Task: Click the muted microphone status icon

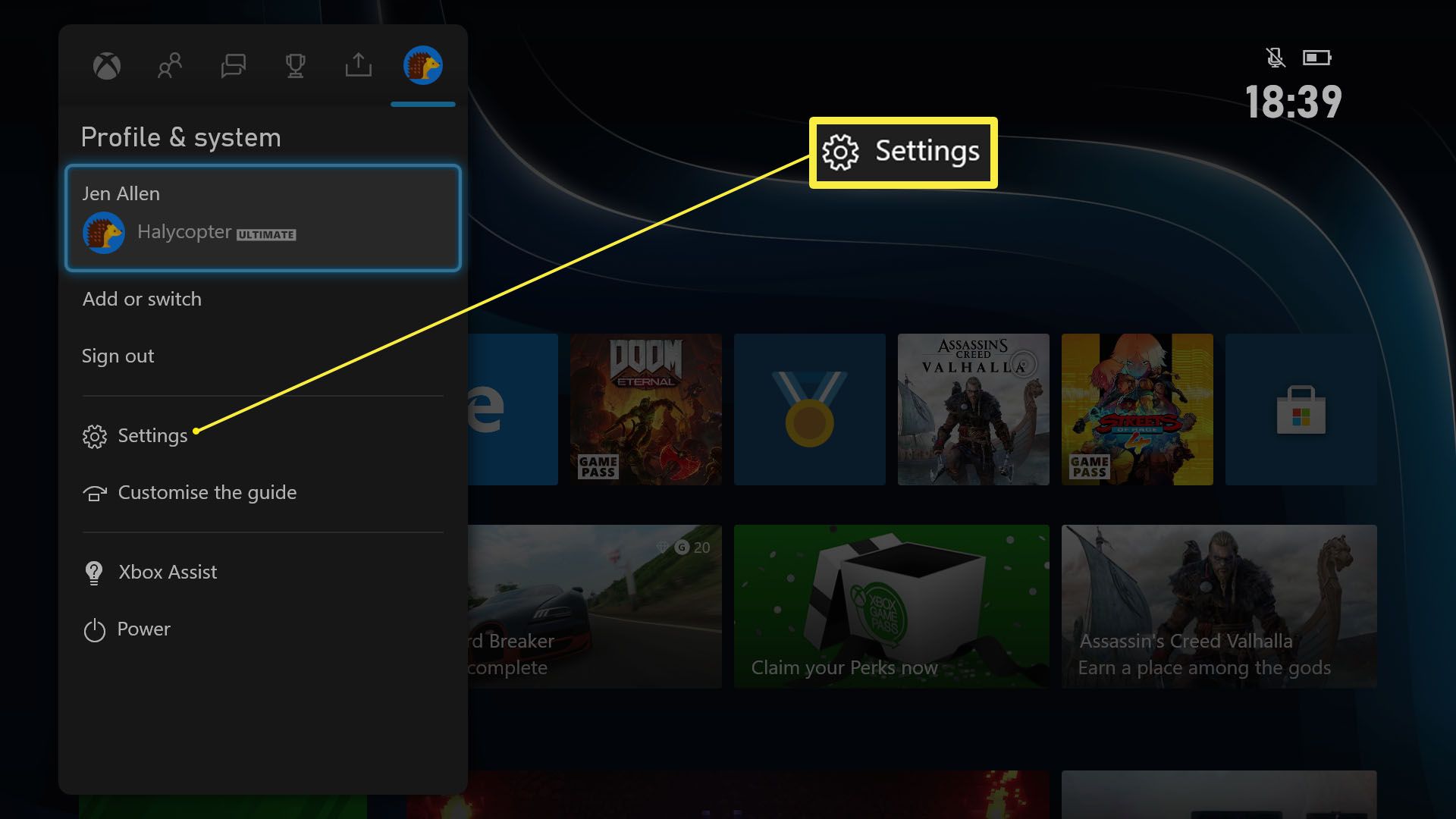Action: tap(1276, 58)
